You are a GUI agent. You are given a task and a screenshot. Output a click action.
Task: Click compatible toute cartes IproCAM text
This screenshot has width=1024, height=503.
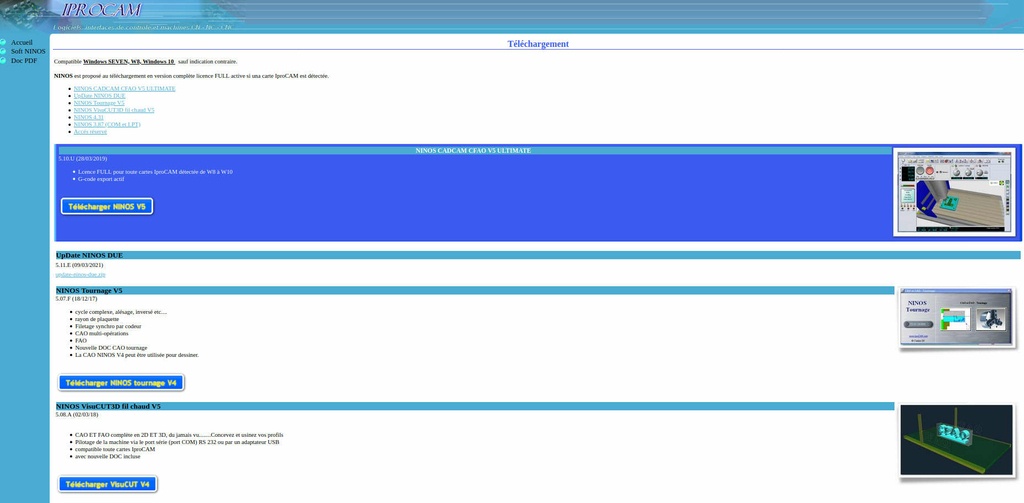(x=115, y=449)
